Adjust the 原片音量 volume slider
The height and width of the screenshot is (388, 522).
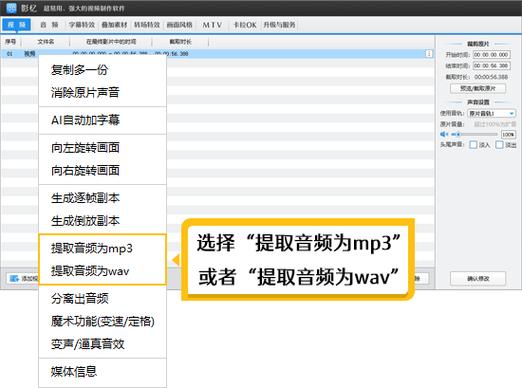coord(475,134)
